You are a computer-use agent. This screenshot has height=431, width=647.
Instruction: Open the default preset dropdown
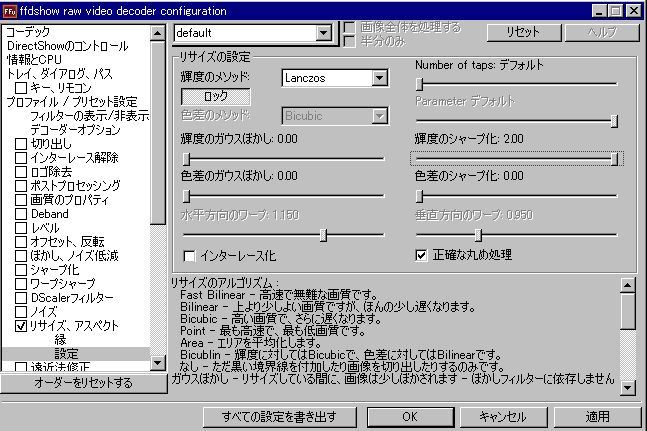324,33
